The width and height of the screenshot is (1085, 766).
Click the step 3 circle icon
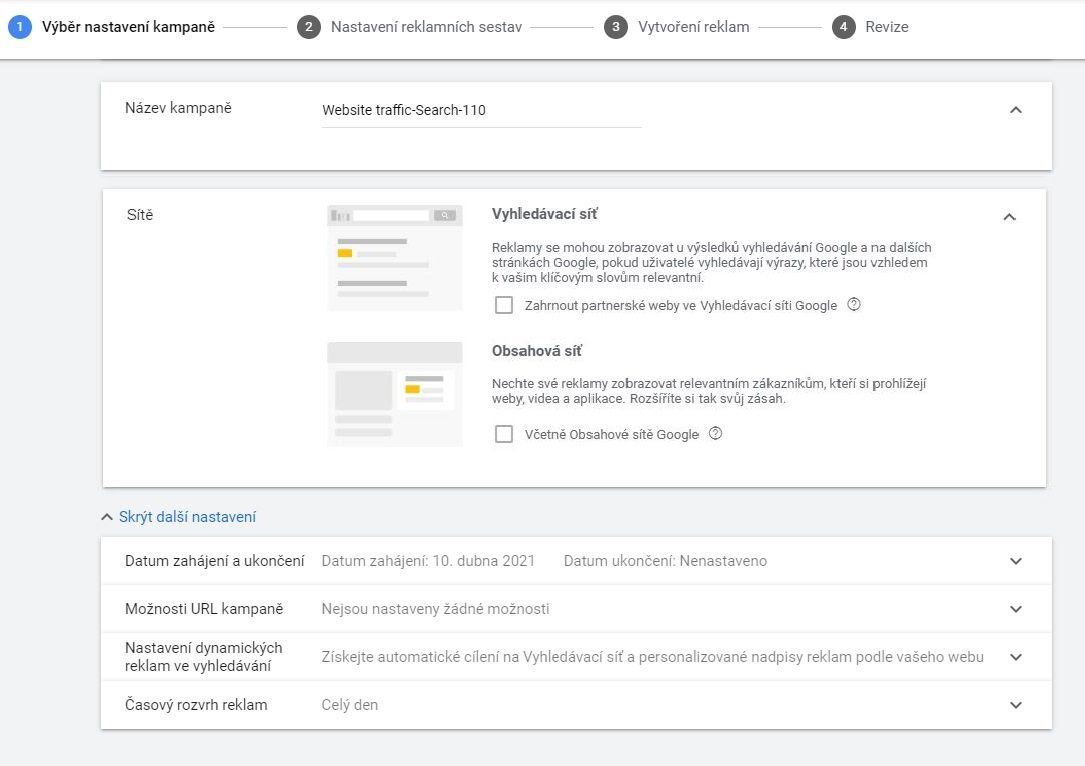pos(616,27)
